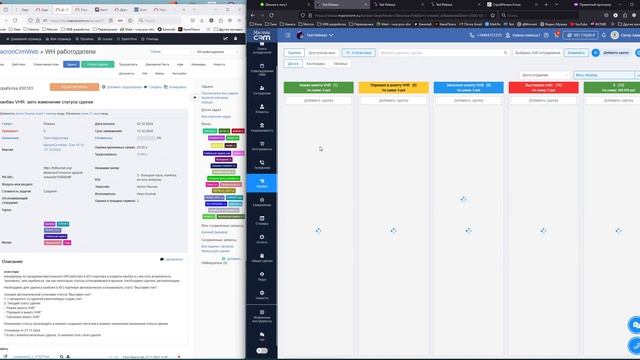Open the hamburger menu in the MacroCRM header
640x360 pixels.
pyautogui.click(x=288, y=36)
